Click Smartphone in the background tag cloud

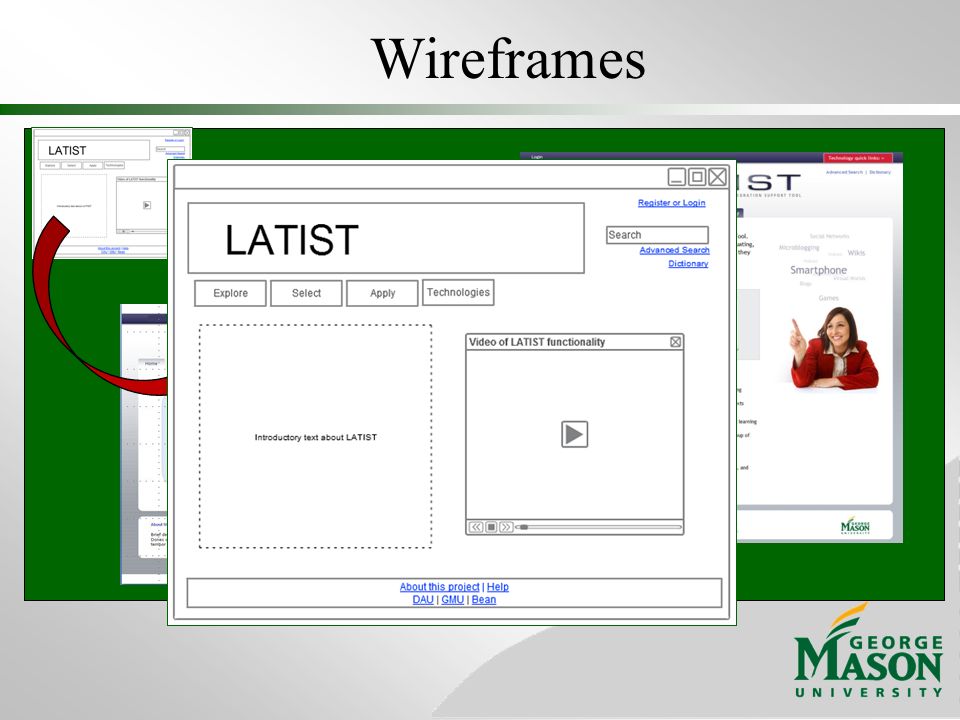pos(818,270)
